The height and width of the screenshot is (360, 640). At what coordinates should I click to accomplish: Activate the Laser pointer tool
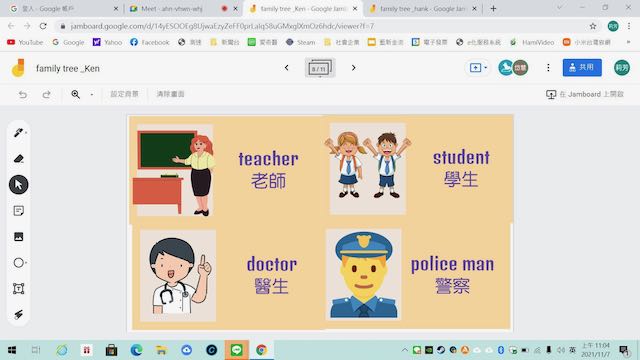pyautogui.click(x=18, y=314)
